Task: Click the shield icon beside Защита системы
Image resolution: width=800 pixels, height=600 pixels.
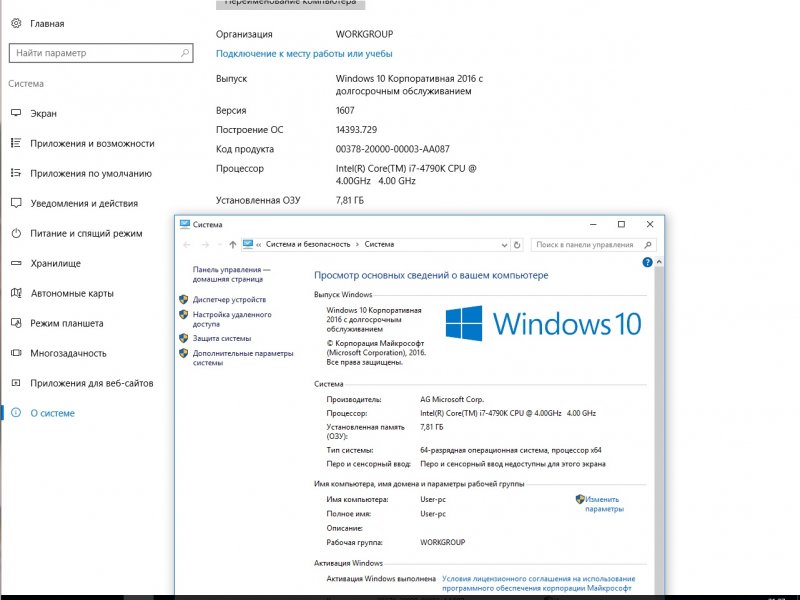Action: click(x=184, y=338)
